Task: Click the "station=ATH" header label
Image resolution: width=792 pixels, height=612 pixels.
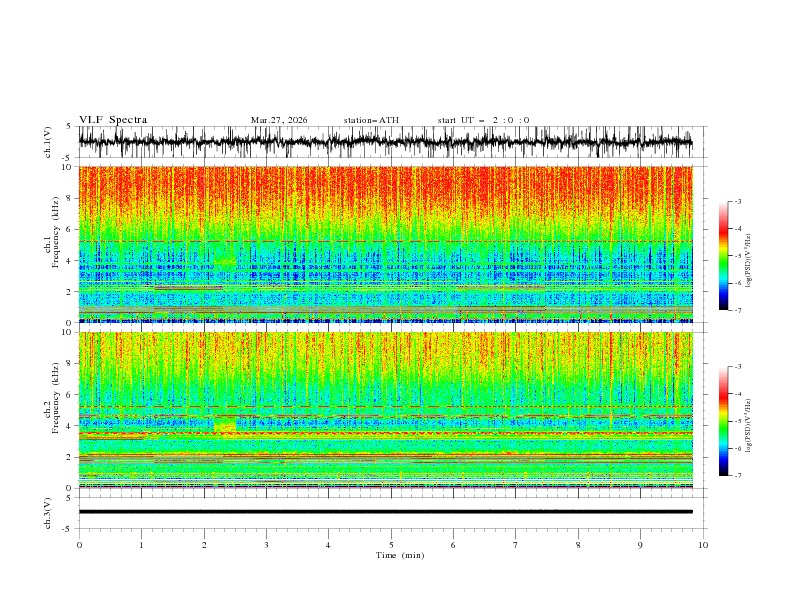Action: [371, 120]
